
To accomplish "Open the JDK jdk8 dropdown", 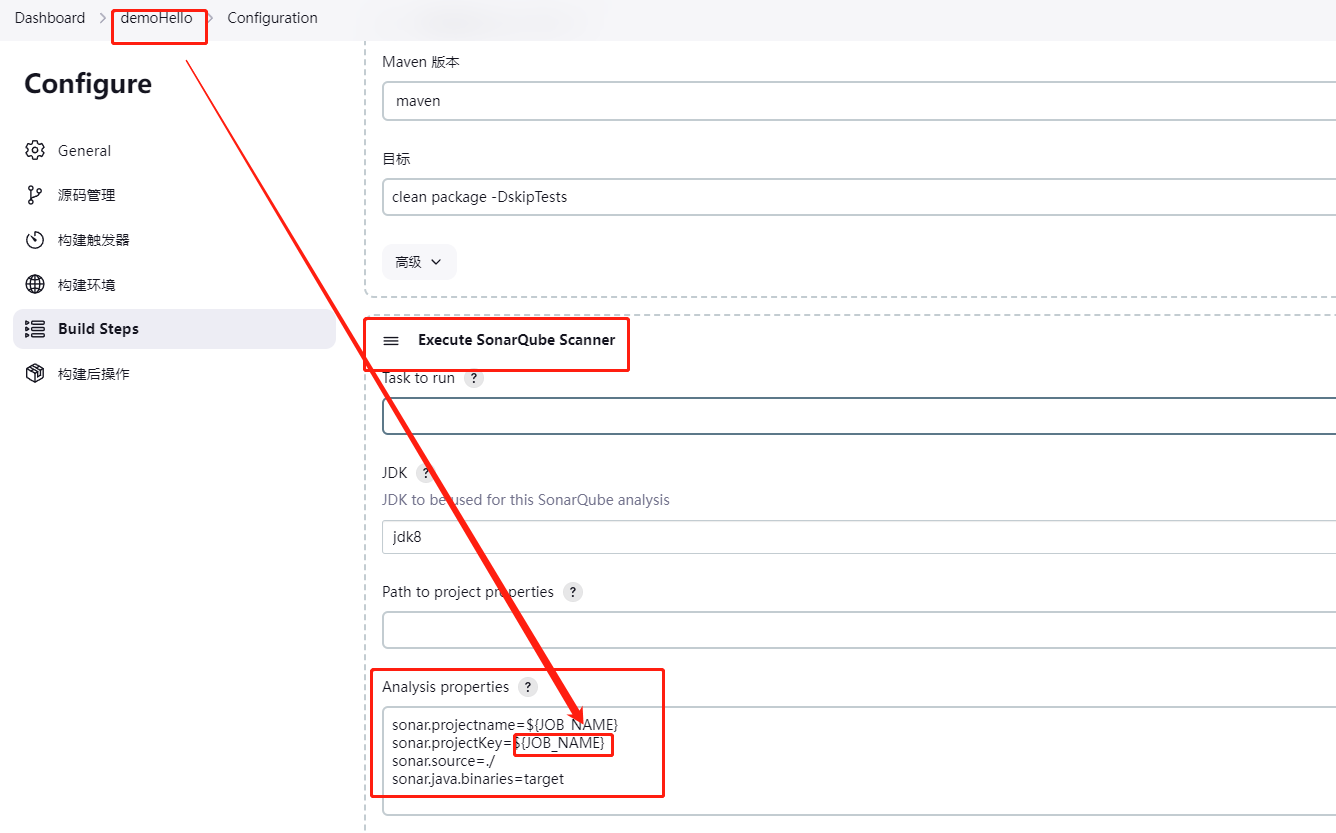I will [x=859, y=536].
